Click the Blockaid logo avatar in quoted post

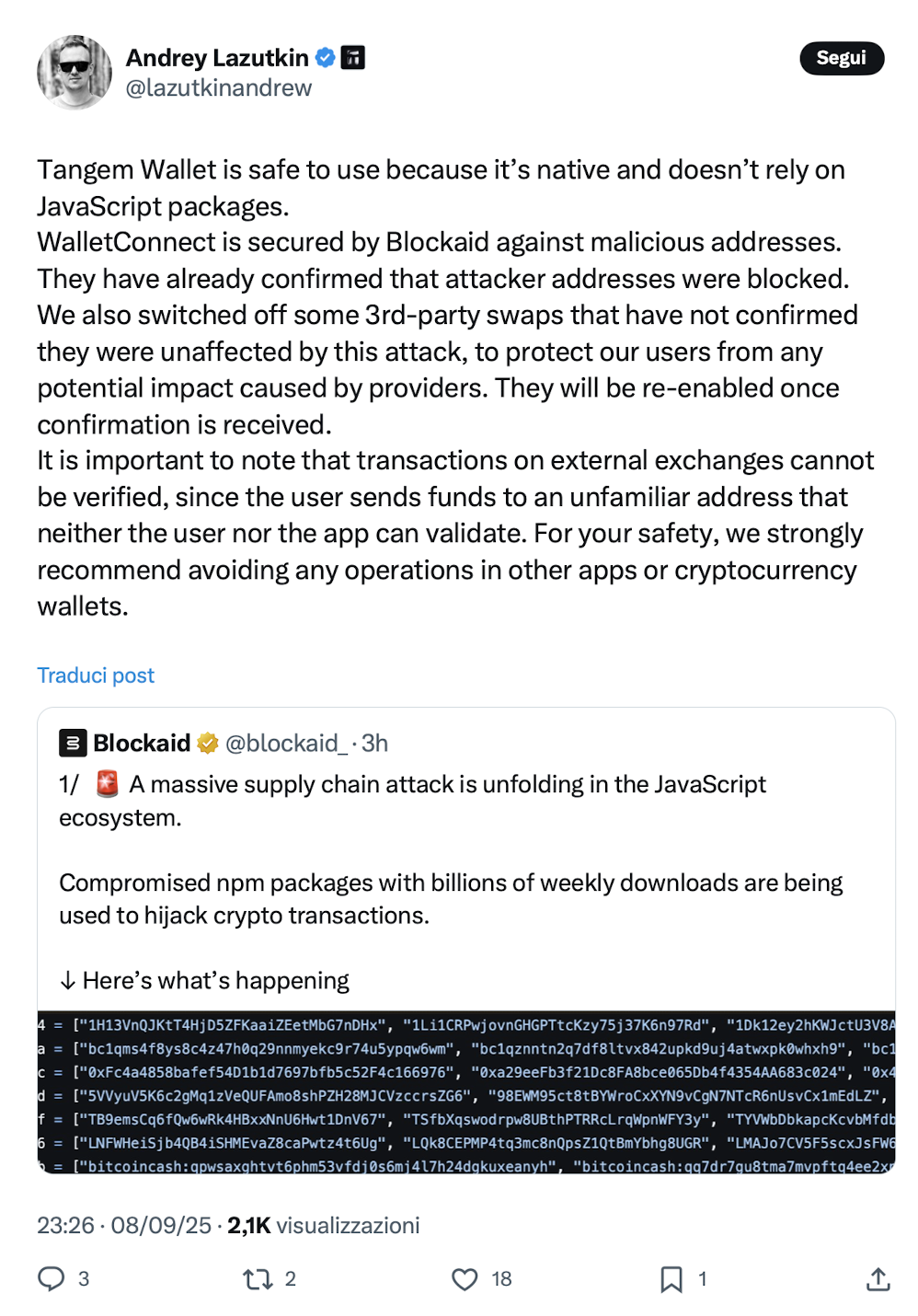tap(74, 743)
